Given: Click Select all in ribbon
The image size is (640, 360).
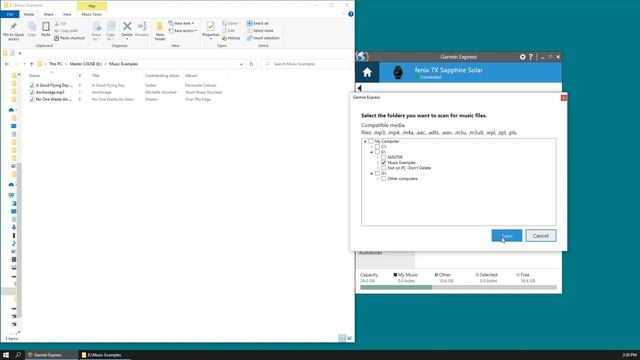Looking at the screenshot, I should [x=258, y=23].
